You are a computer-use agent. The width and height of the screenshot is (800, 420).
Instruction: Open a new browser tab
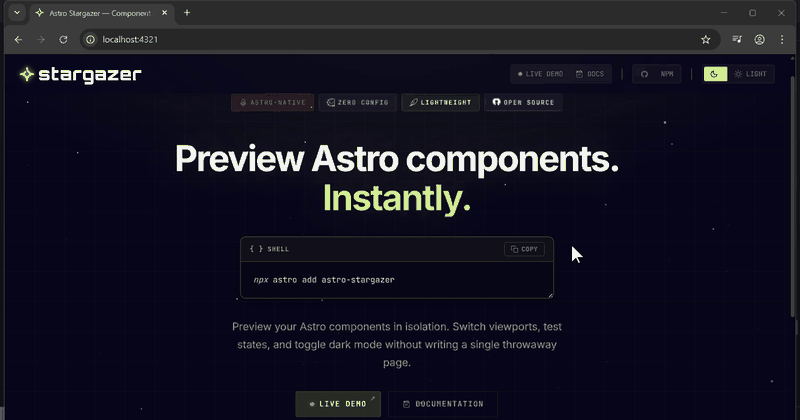[187, 13]
